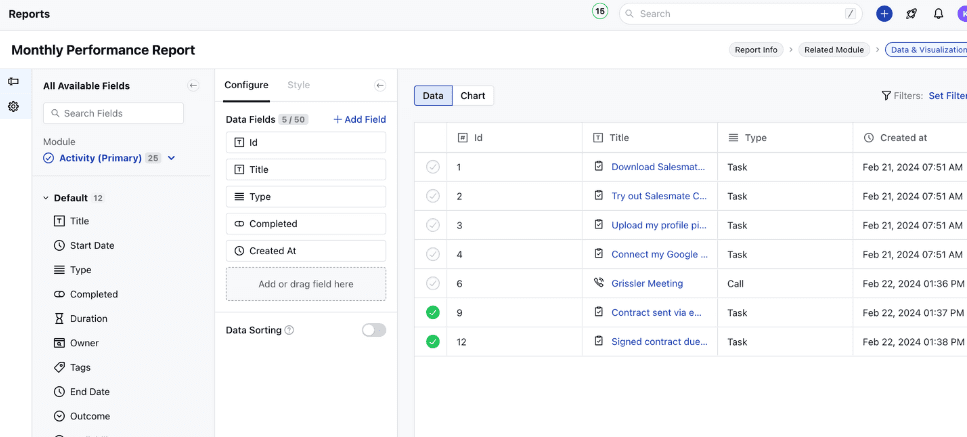Viewport: 967px width, 437px height.
Task: Click the Title column header
Action: (x=650, y=137)
